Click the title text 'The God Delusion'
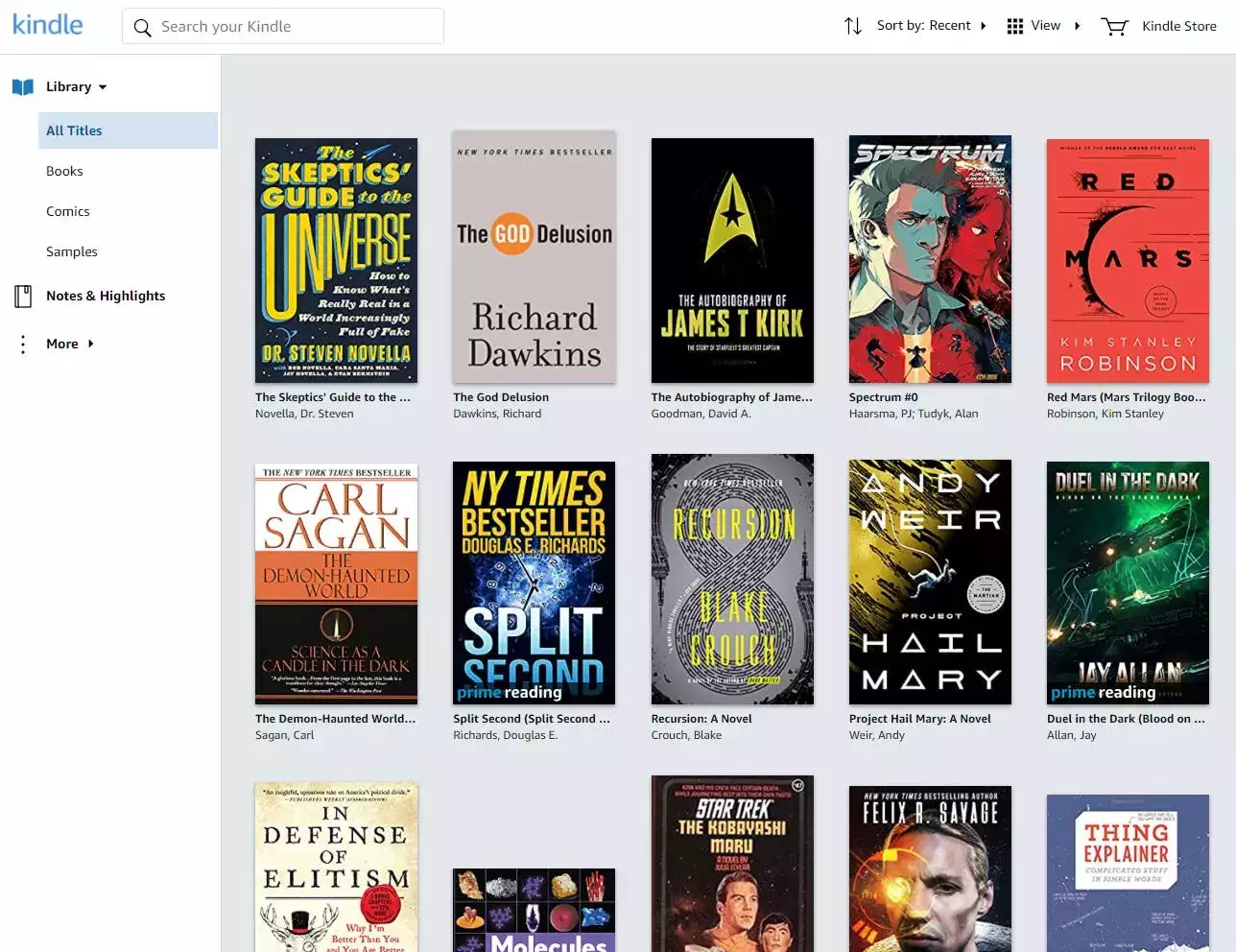Screen dimensions: 1236x952 501,397
